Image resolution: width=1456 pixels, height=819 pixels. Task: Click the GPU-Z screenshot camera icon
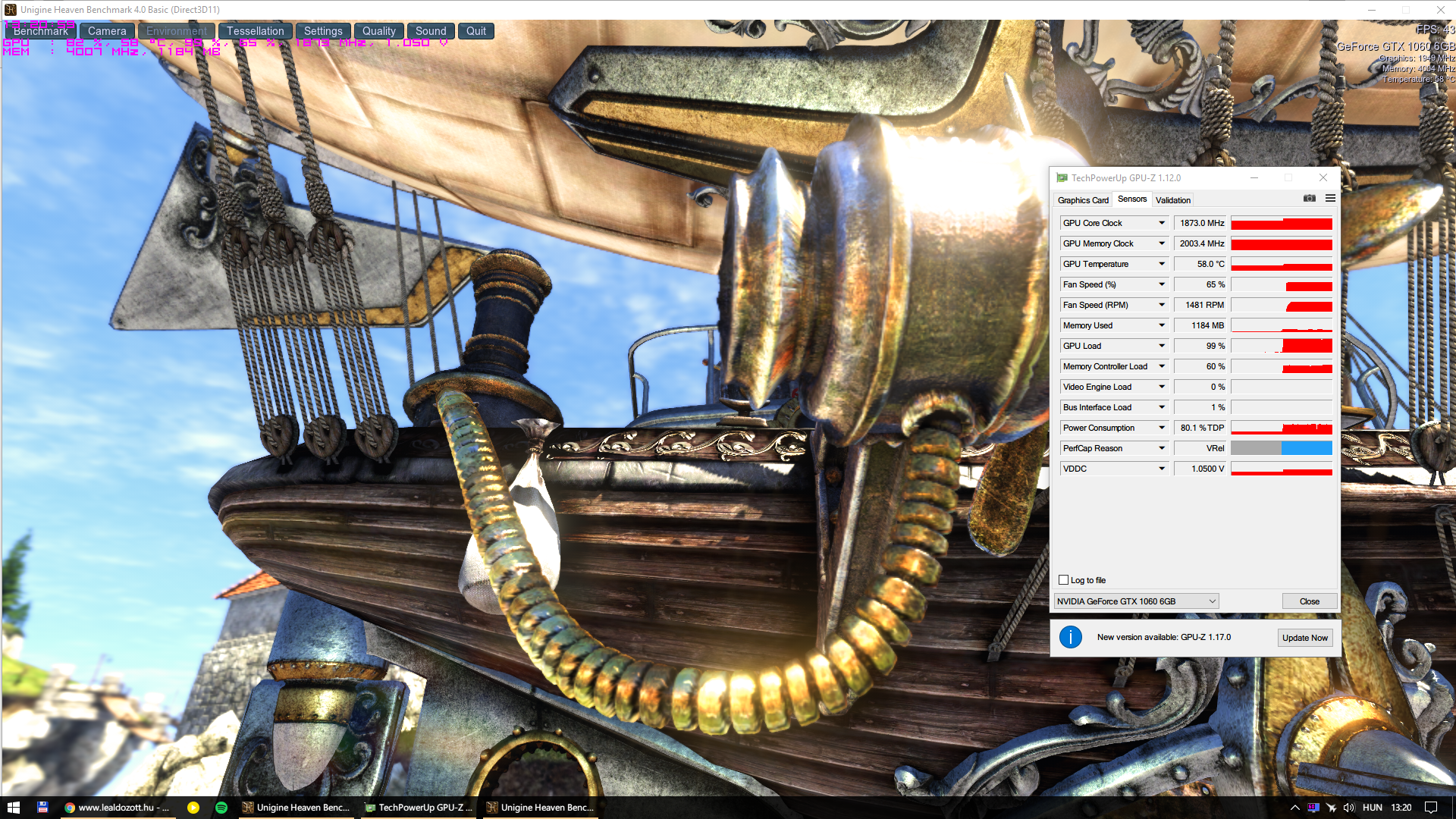tap(1309, 199)
